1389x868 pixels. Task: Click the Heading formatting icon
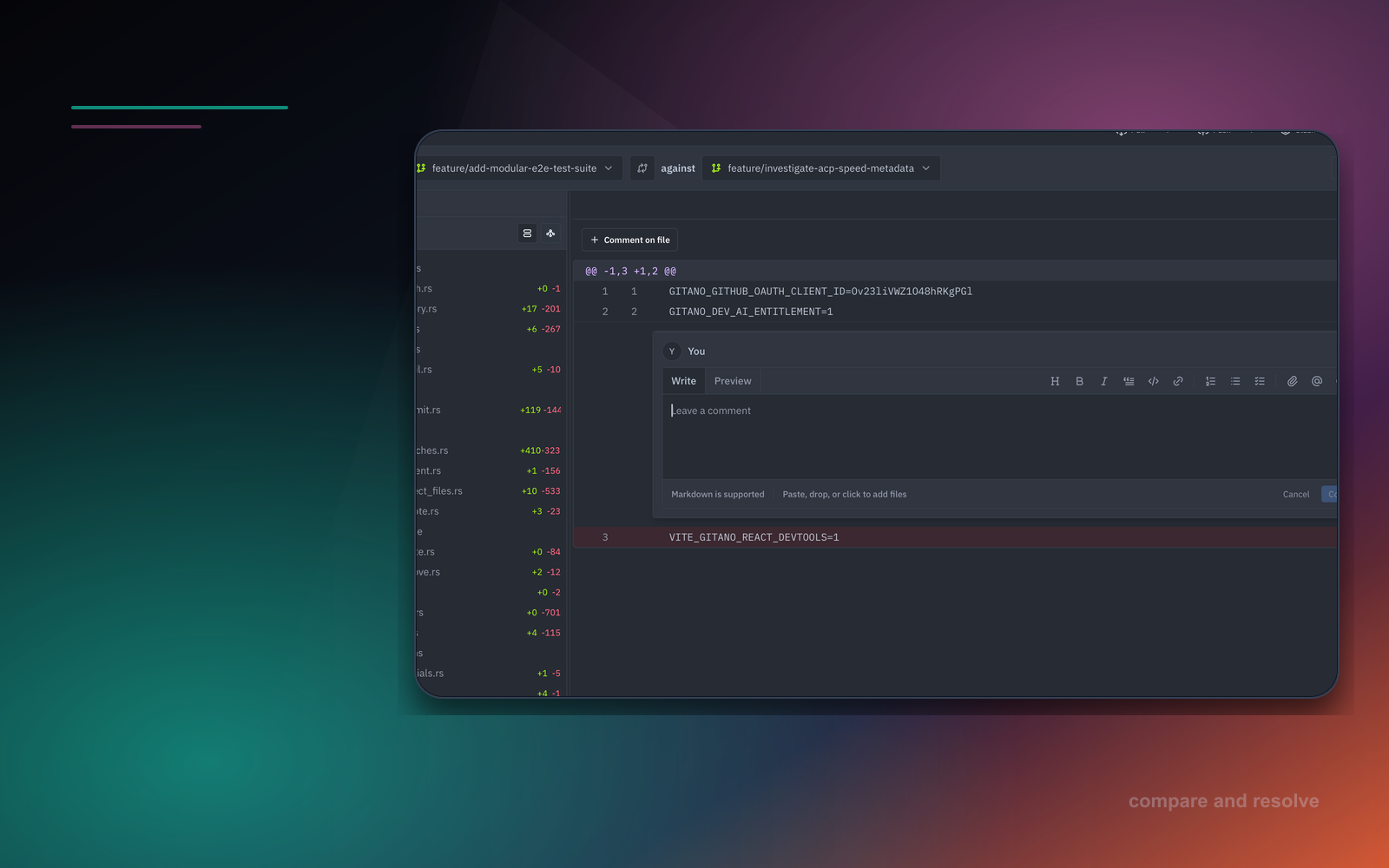pos(1055,381)
